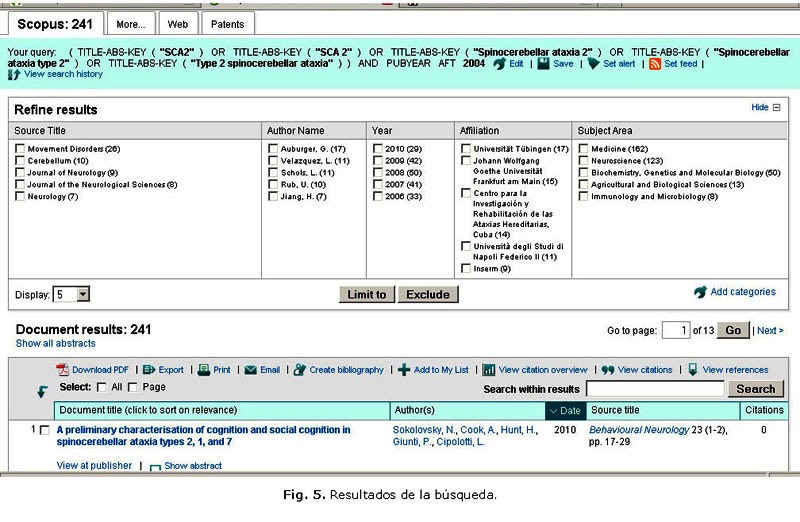The width and height of the screenshot is (800, 522).
Task: Click the Download PDF icon
Action: point(64,370)
